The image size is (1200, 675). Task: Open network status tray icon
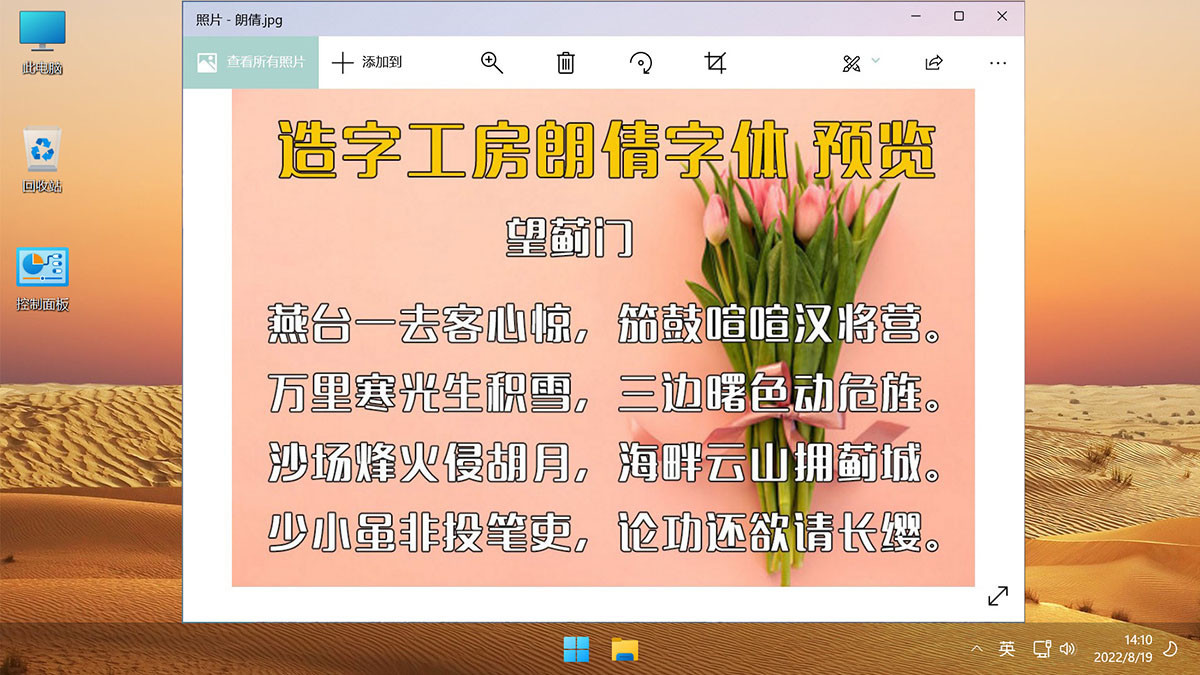(1041, 649)
